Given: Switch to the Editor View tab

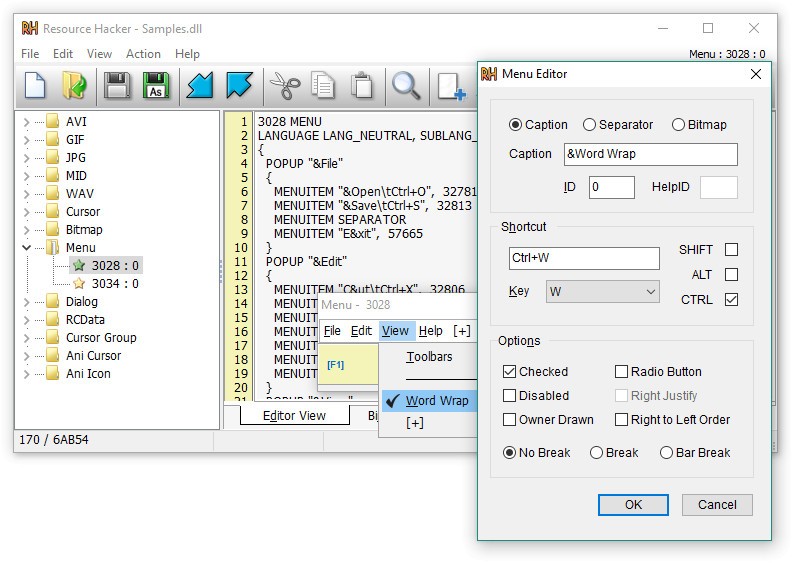Looking at the screenshot, I should 294,415.
